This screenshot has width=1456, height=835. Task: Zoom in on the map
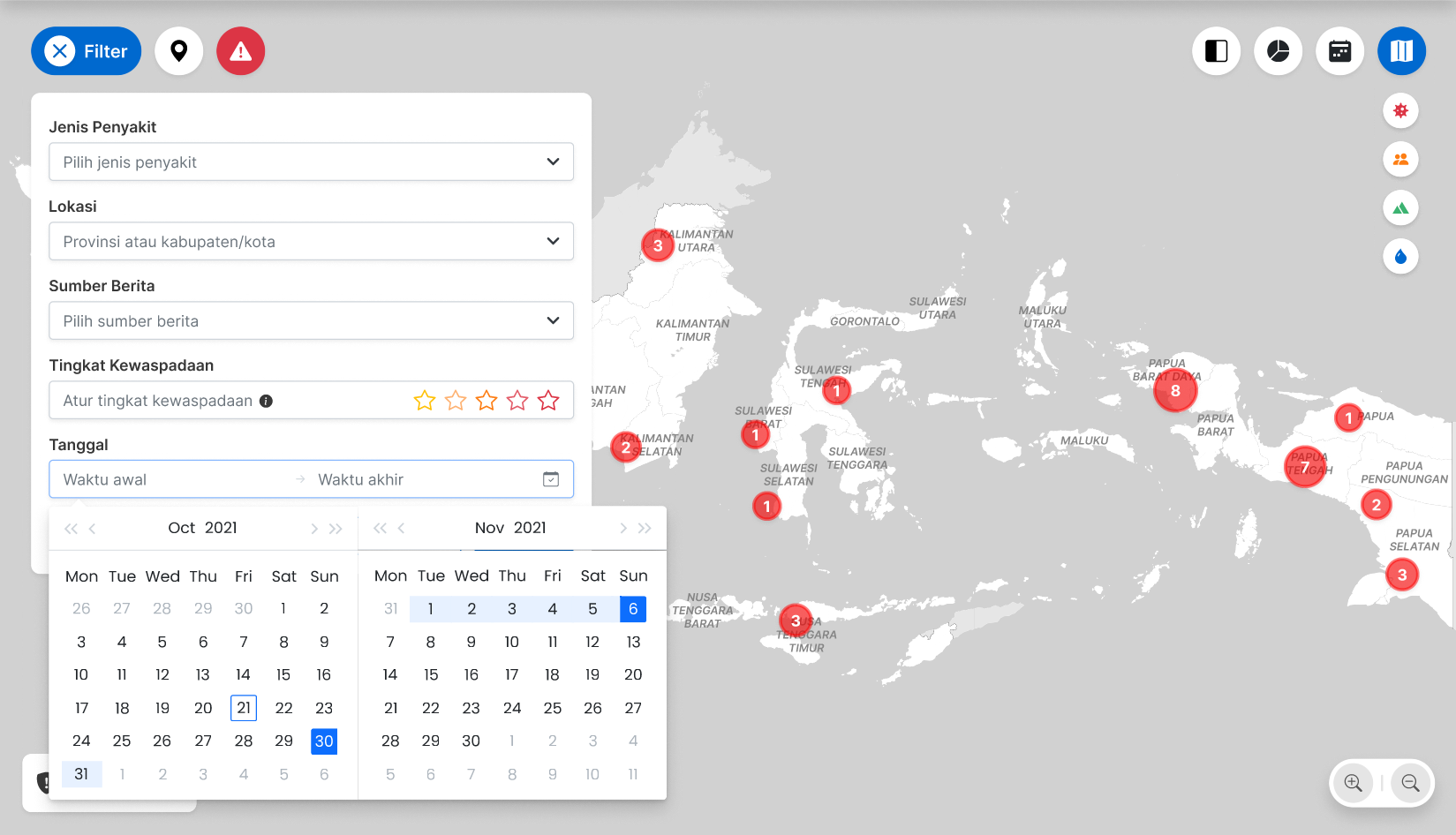(x=1353, y=783)
